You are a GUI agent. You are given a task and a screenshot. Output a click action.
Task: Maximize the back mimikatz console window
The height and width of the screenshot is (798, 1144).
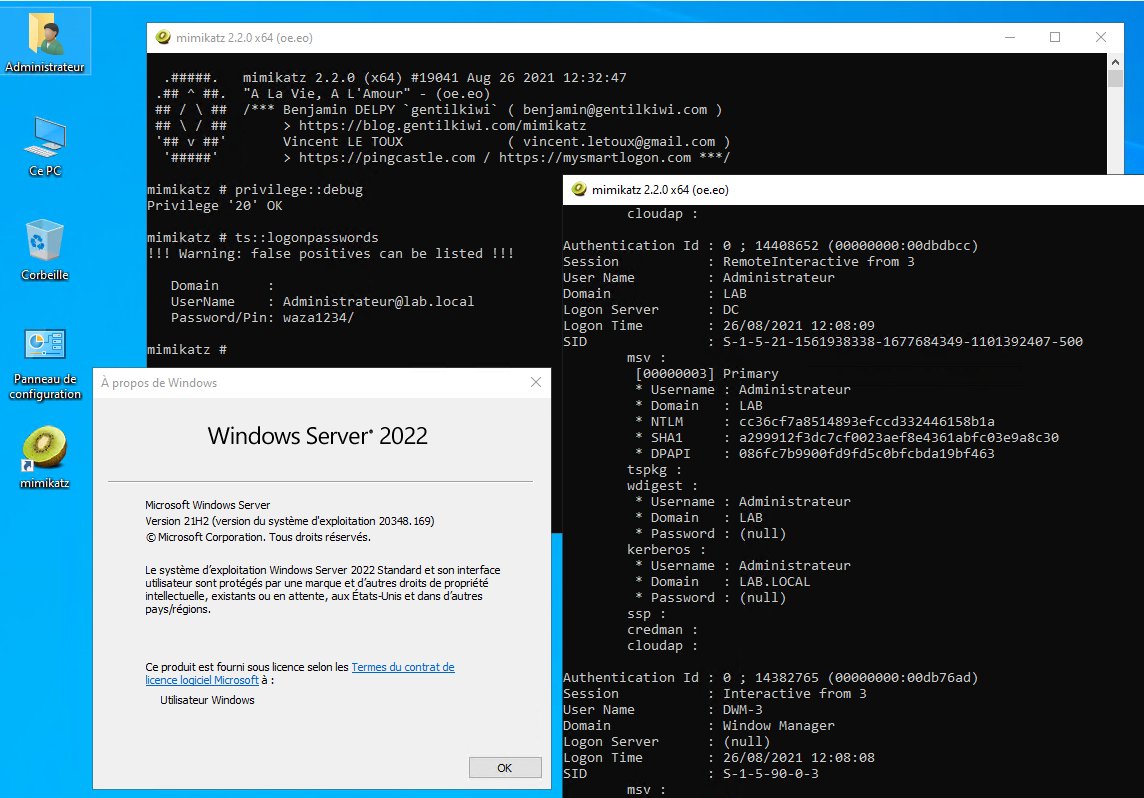[1055, 37]
